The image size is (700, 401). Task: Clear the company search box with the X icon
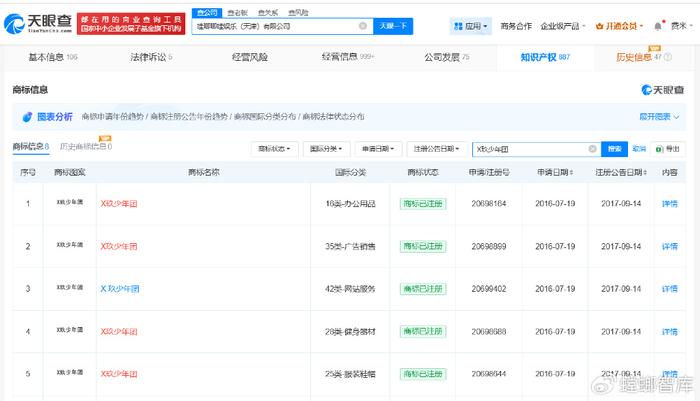(x=363, y=26)
